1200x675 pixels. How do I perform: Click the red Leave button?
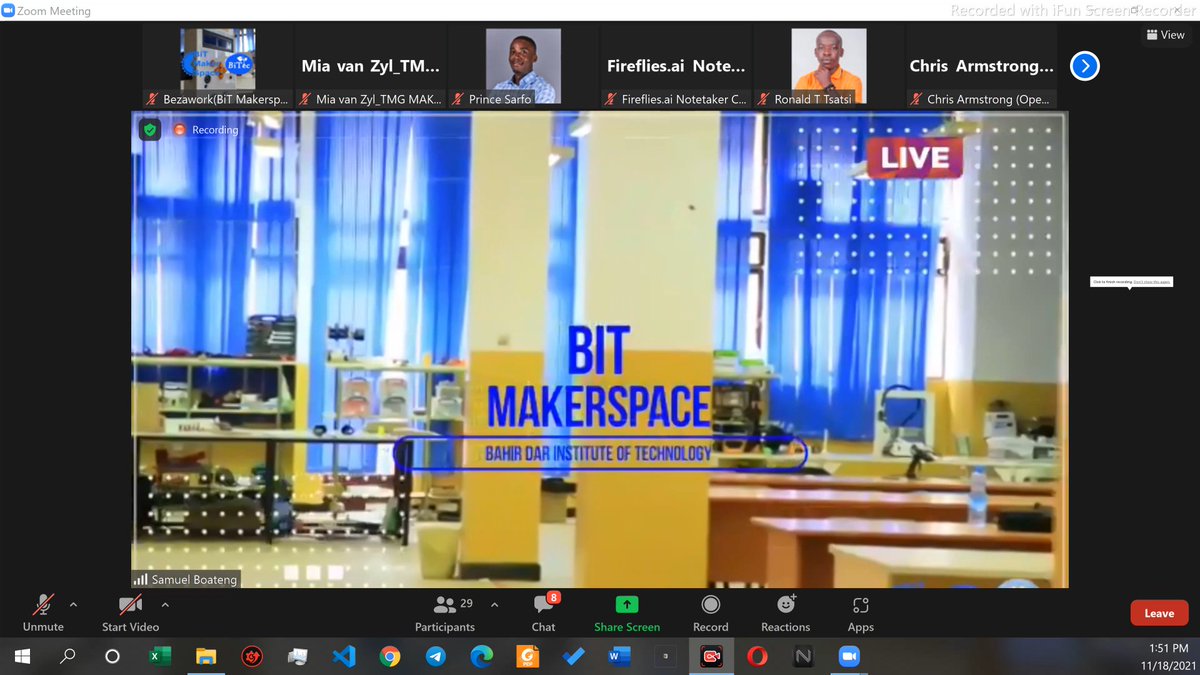[1159, 613]
